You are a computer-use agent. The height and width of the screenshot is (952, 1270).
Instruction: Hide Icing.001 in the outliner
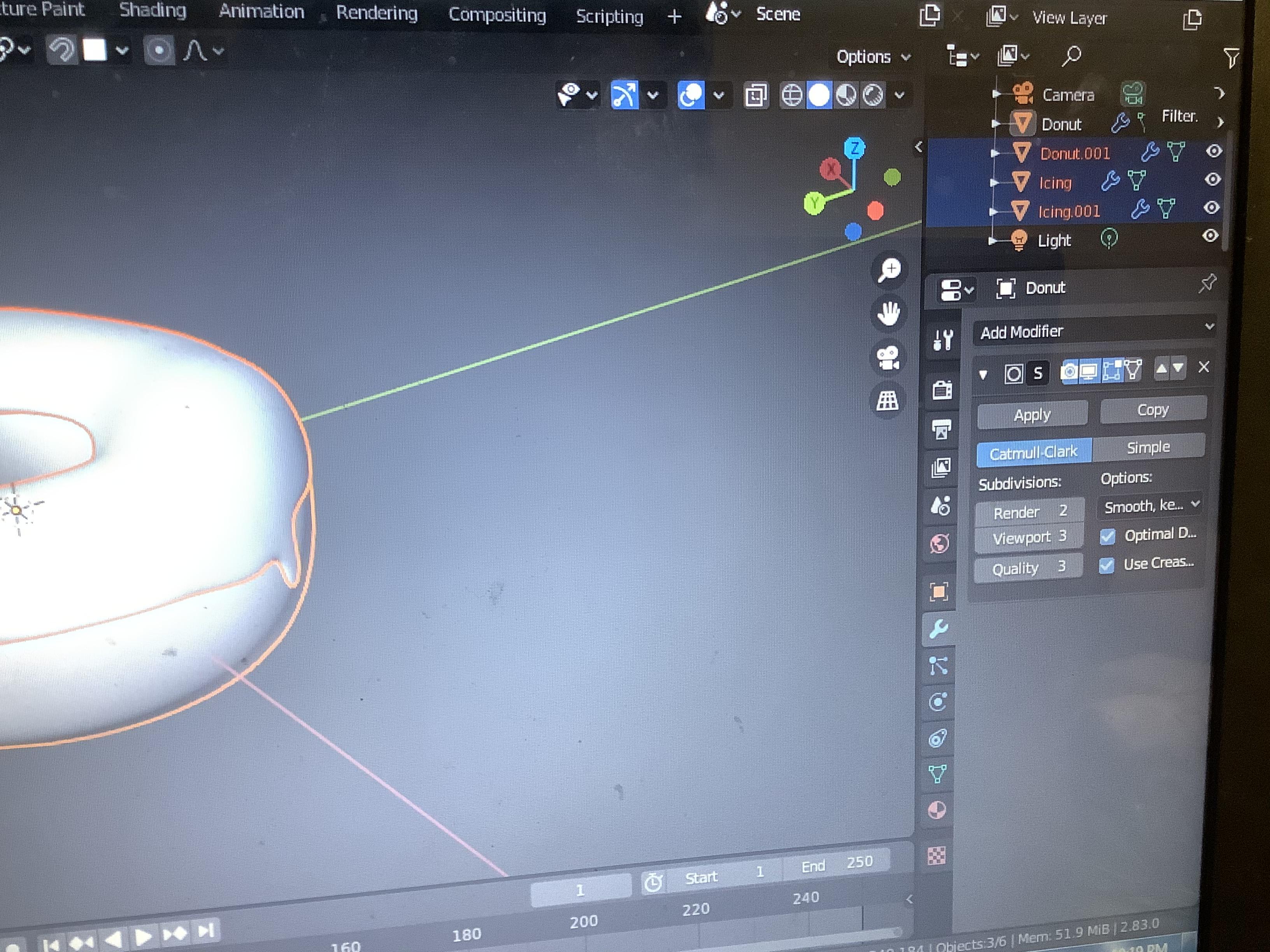tap(1211, 208)
